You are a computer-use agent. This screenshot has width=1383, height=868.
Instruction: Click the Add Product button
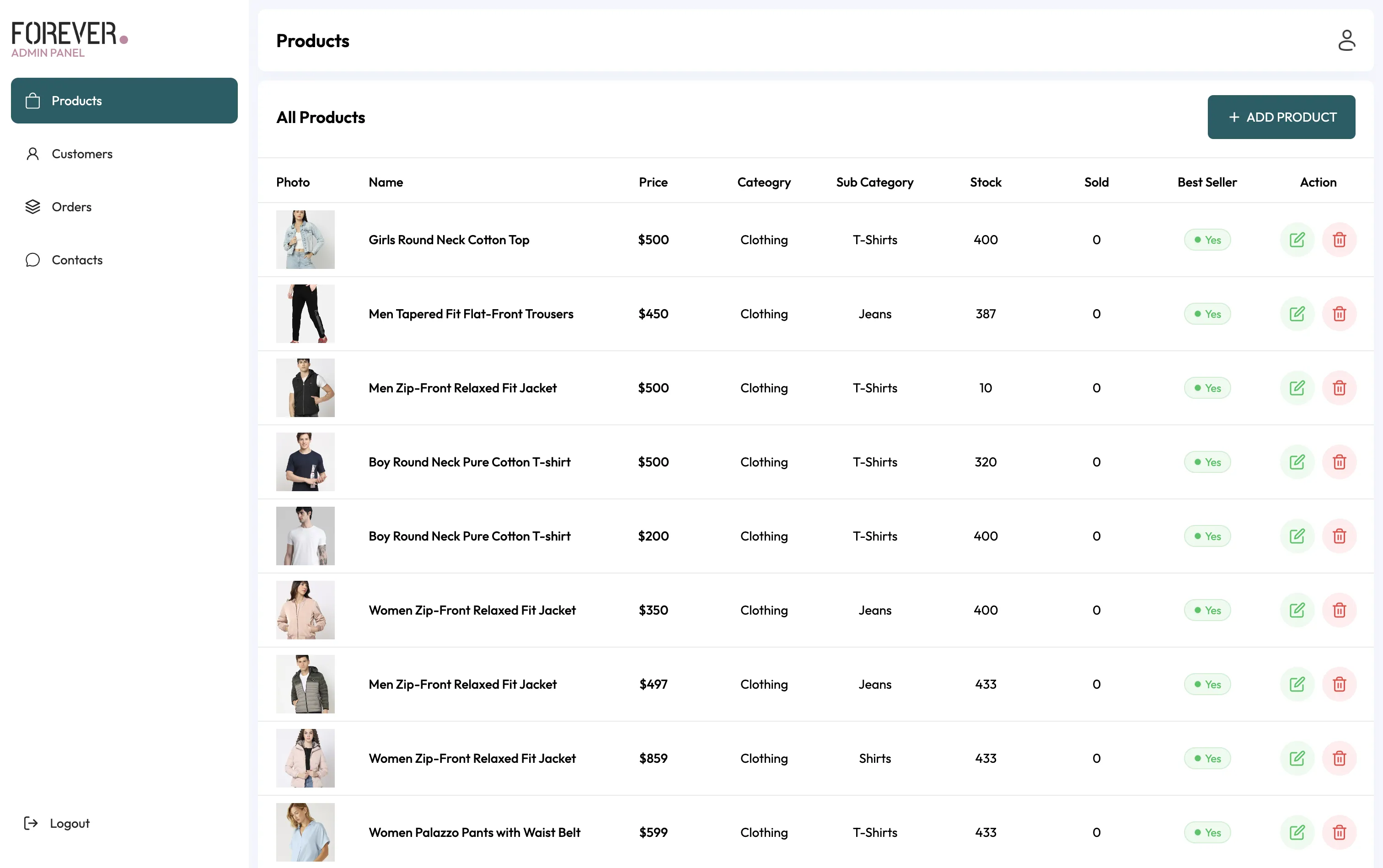tap(1281, 117)
